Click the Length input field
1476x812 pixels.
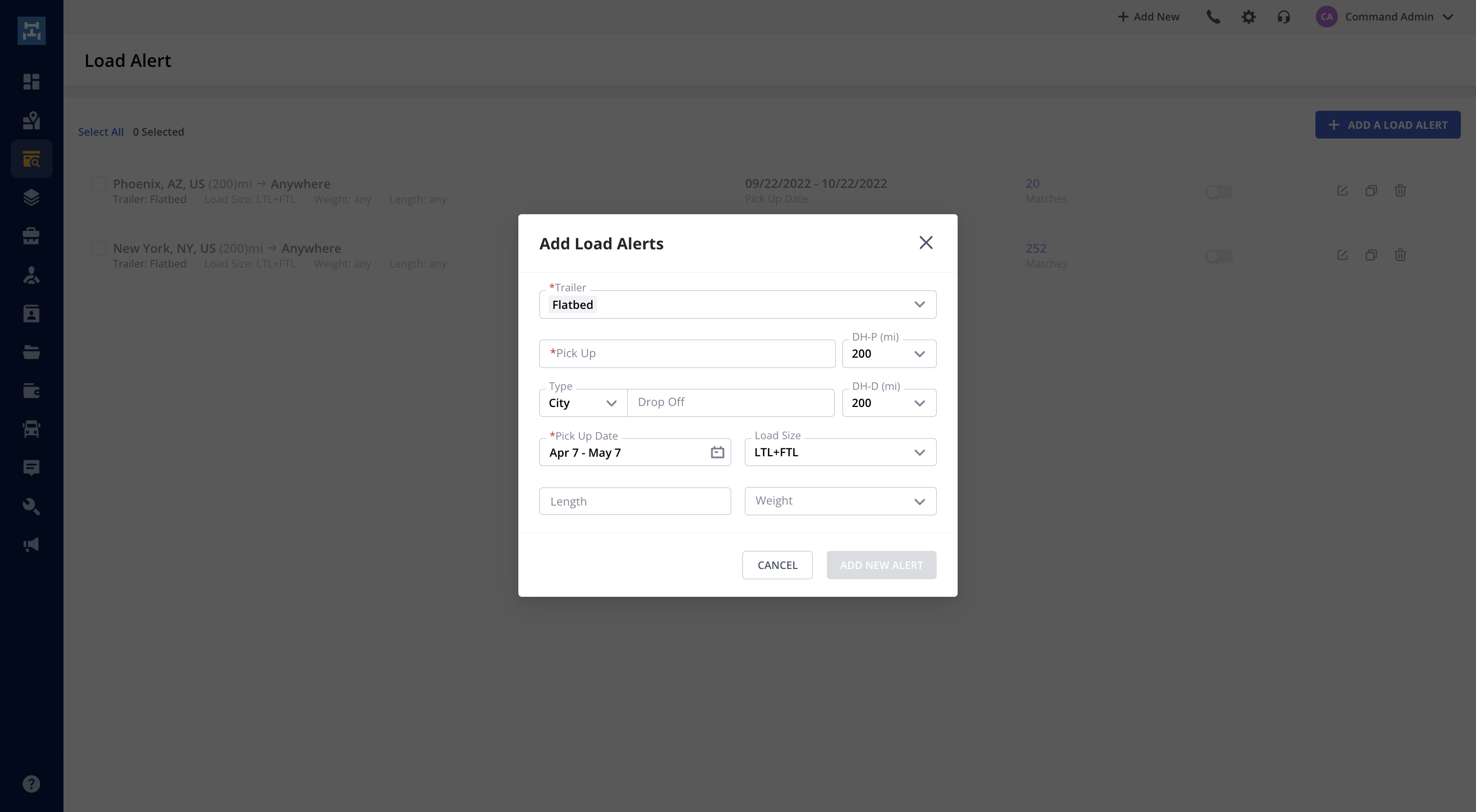[x=635, y=502]
